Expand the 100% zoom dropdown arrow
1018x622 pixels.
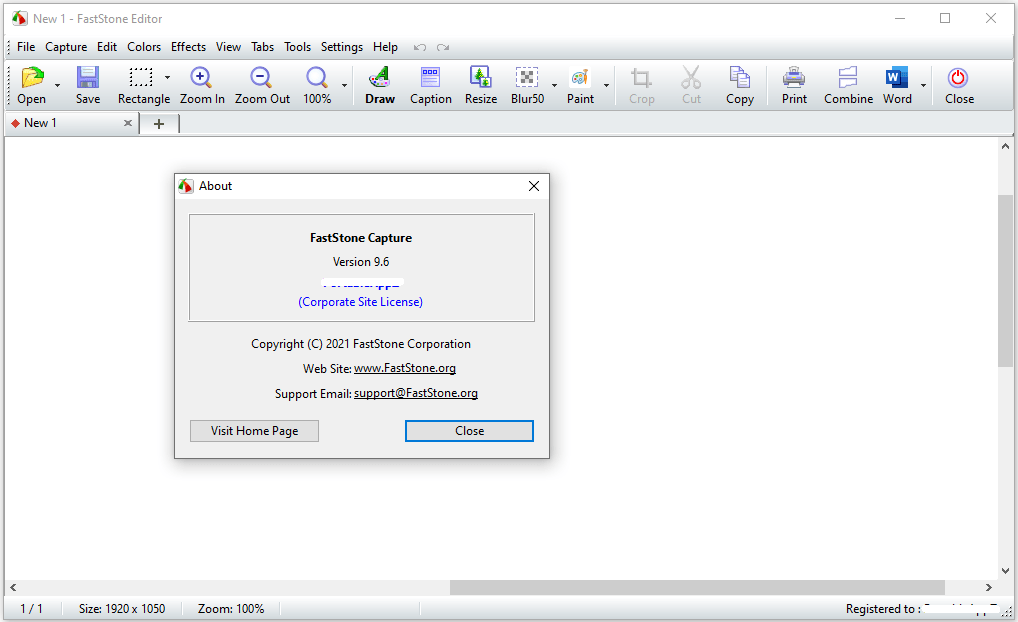point(344,85)
